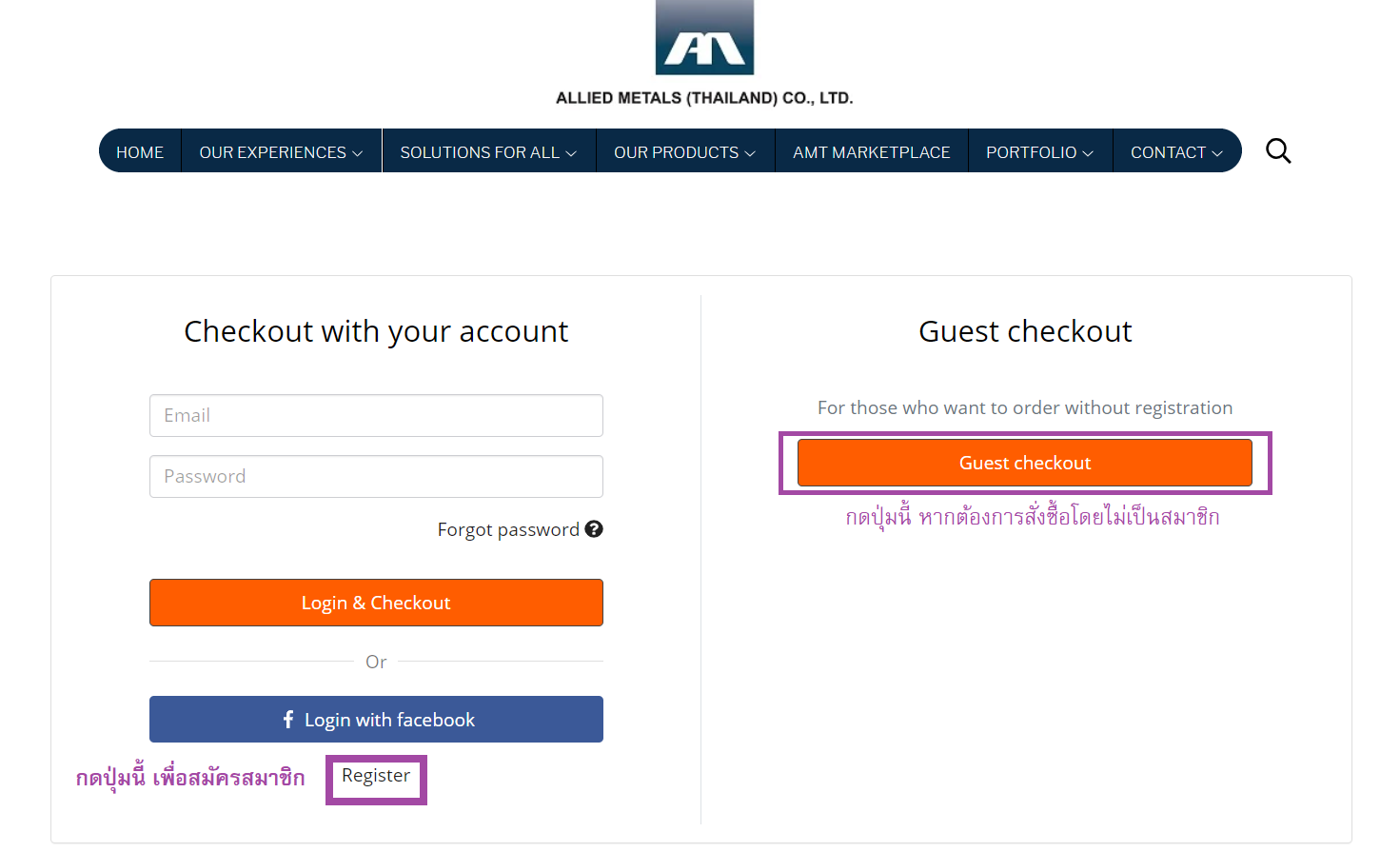
Task: Click the company name text under logo
Action: [x=704, y=98]
